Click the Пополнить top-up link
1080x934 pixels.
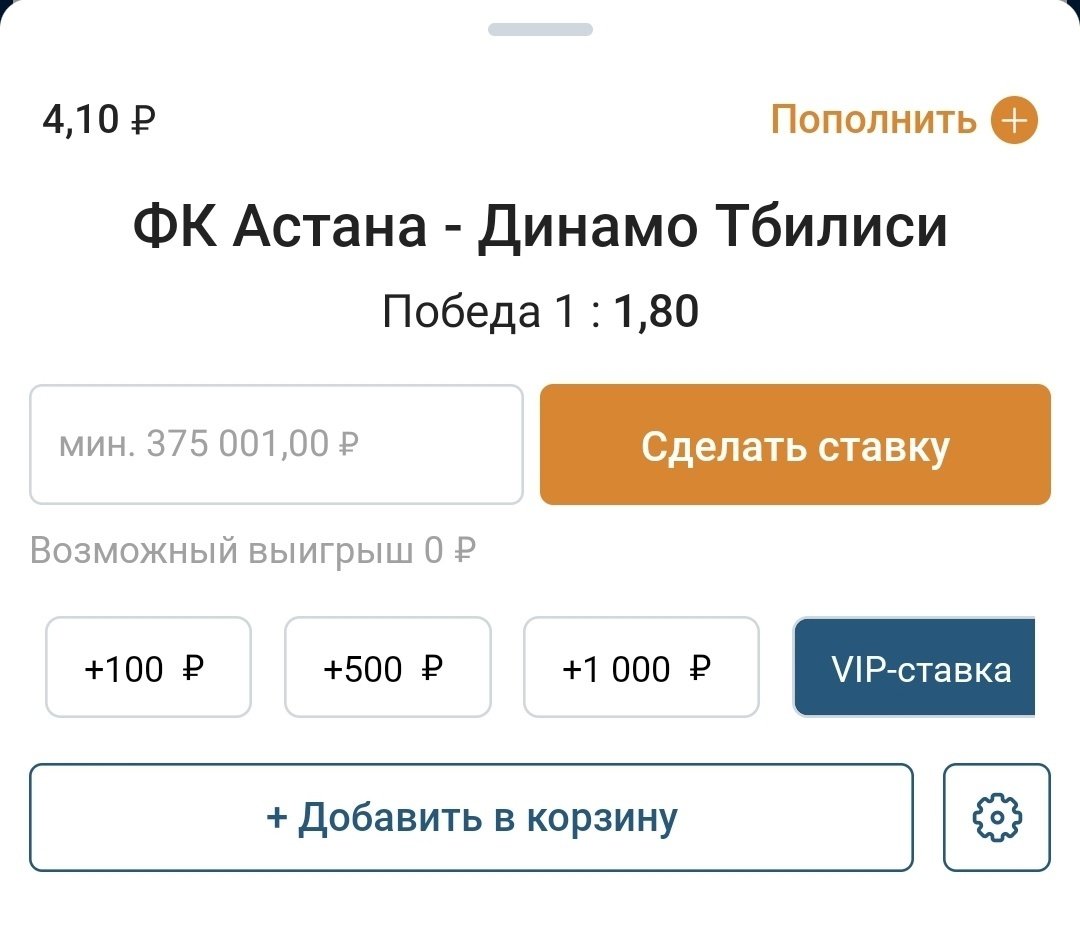(873, 120)
